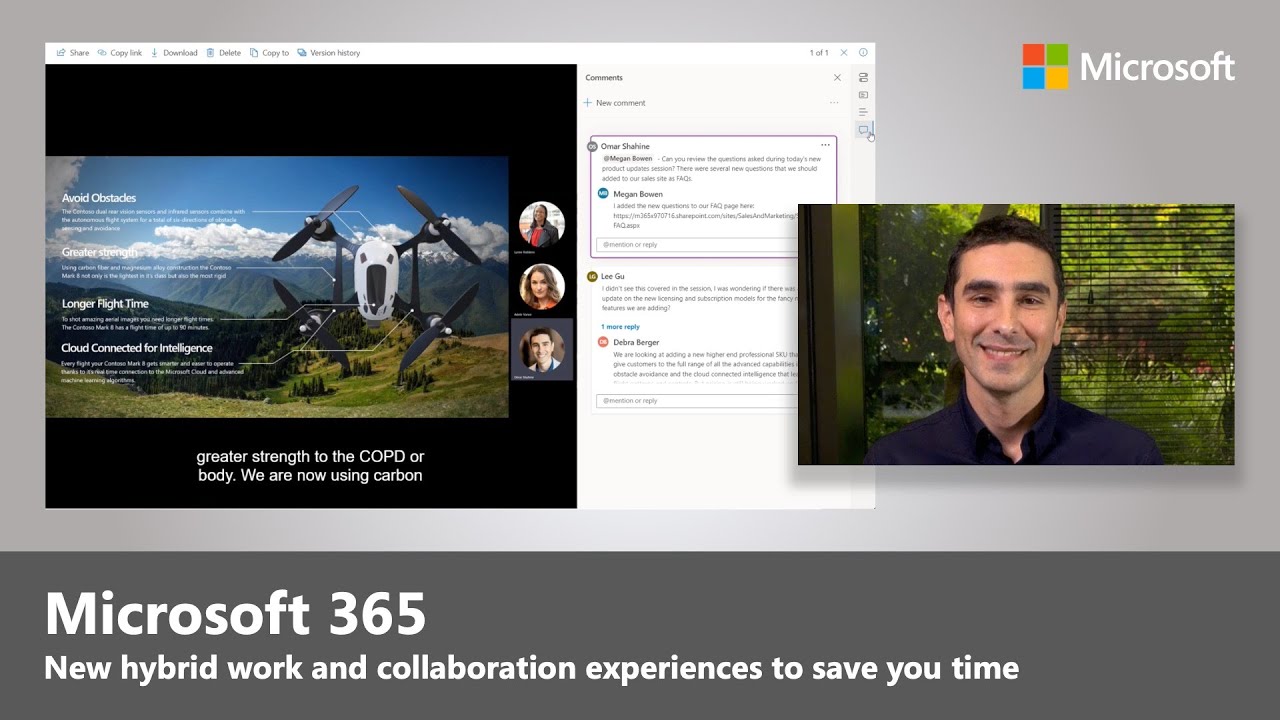Click the 'Longer Flight Time' slide heading
Screen dimensions: 1280x720
tap(105, 303)
